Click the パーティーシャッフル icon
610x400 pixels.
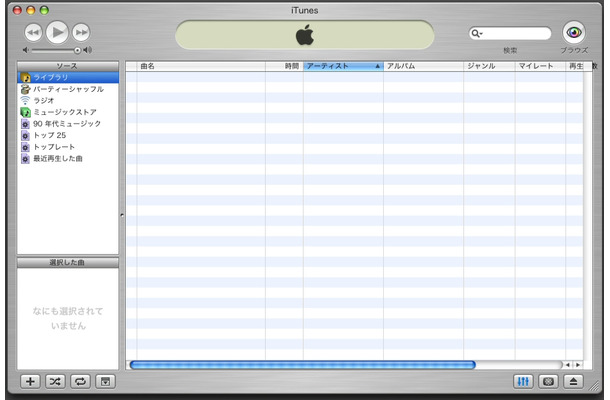tap(25, 89)
